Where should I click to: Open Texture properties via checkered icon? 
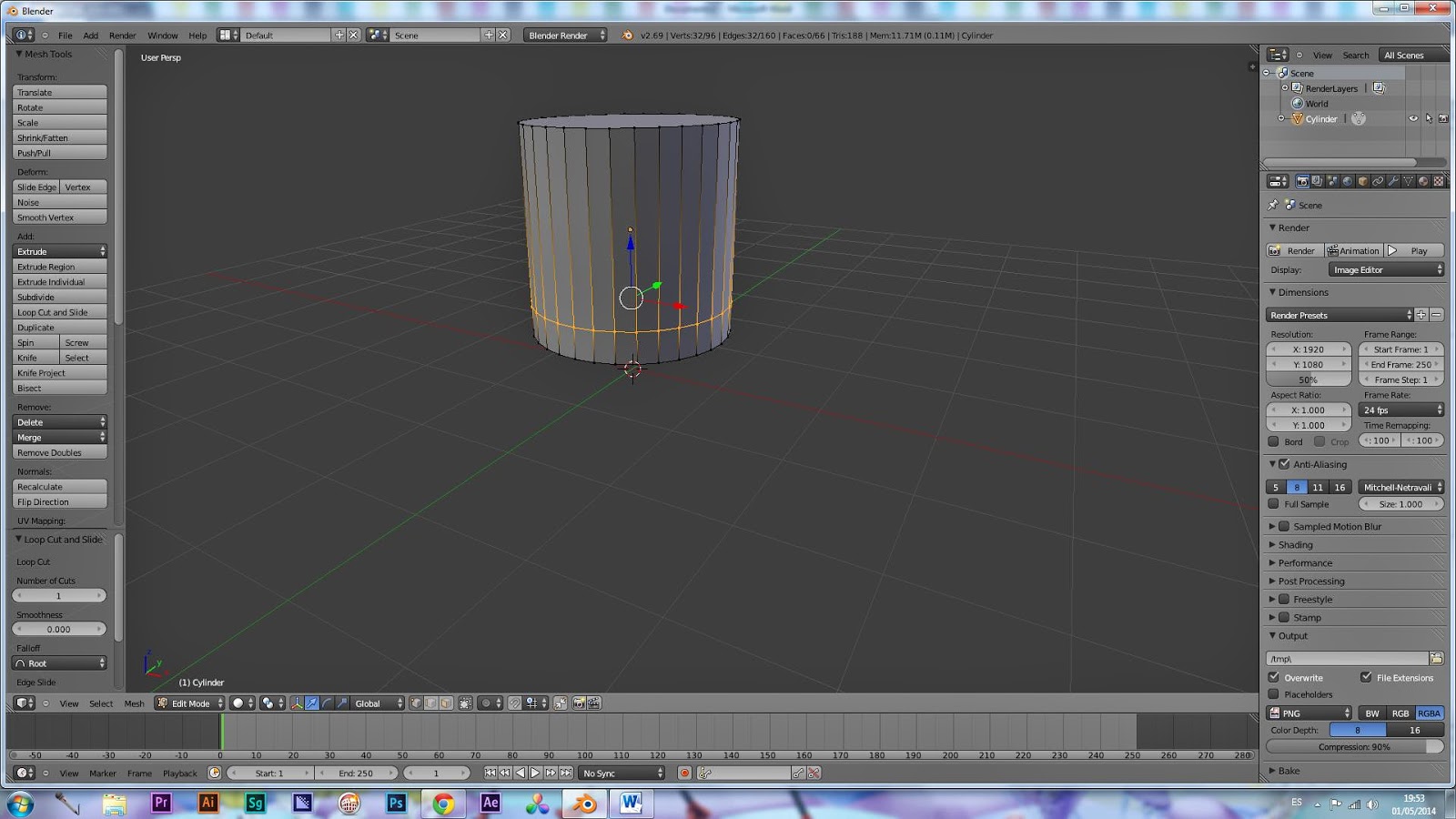[1438, 180]
